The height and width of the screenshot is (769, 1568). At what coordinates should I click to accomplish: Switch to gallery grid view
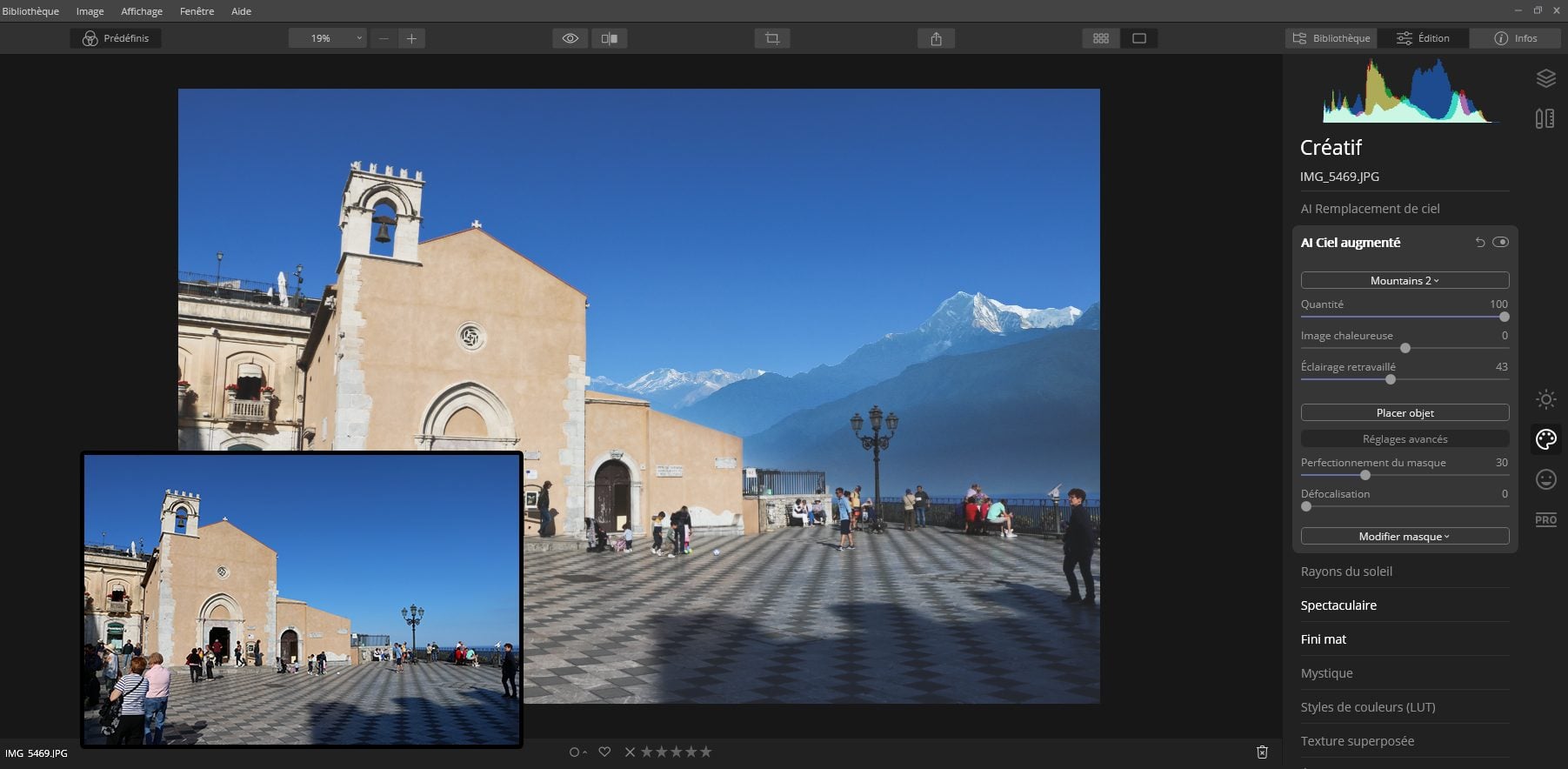point(1101,38)
